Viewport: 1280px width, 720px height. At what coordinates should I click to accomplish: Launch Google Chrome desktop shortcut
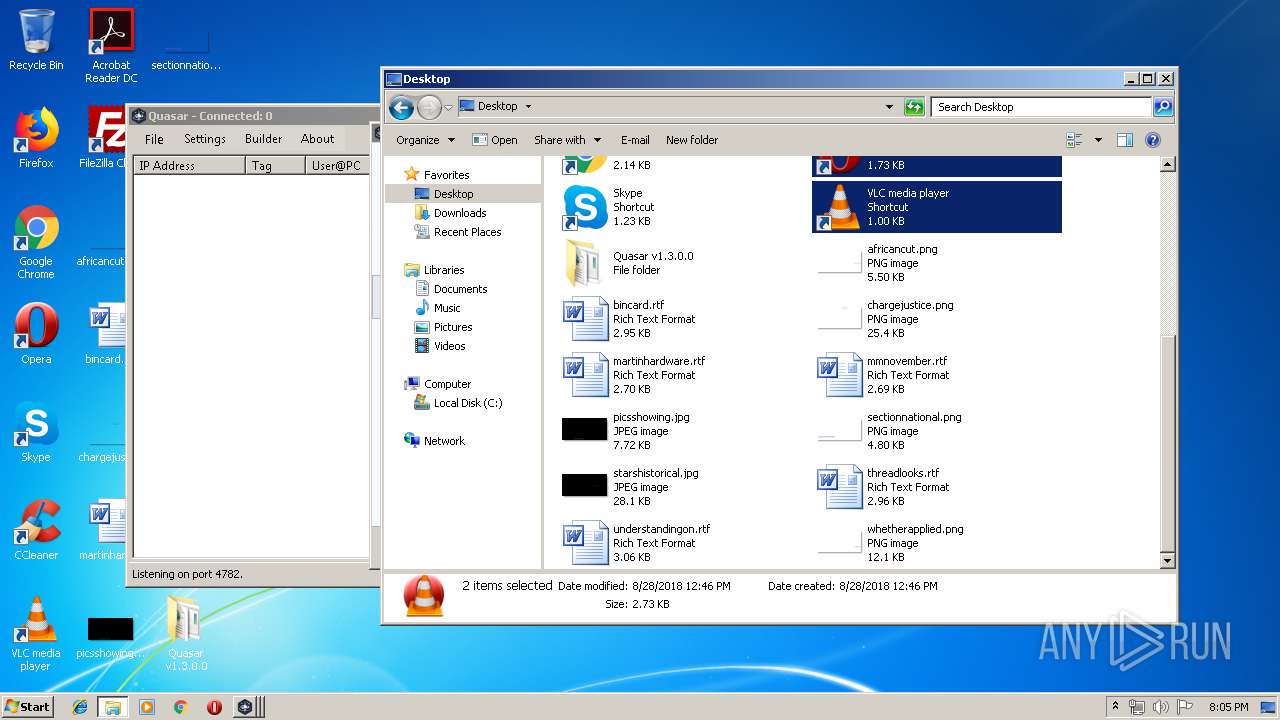coord(36,242)
